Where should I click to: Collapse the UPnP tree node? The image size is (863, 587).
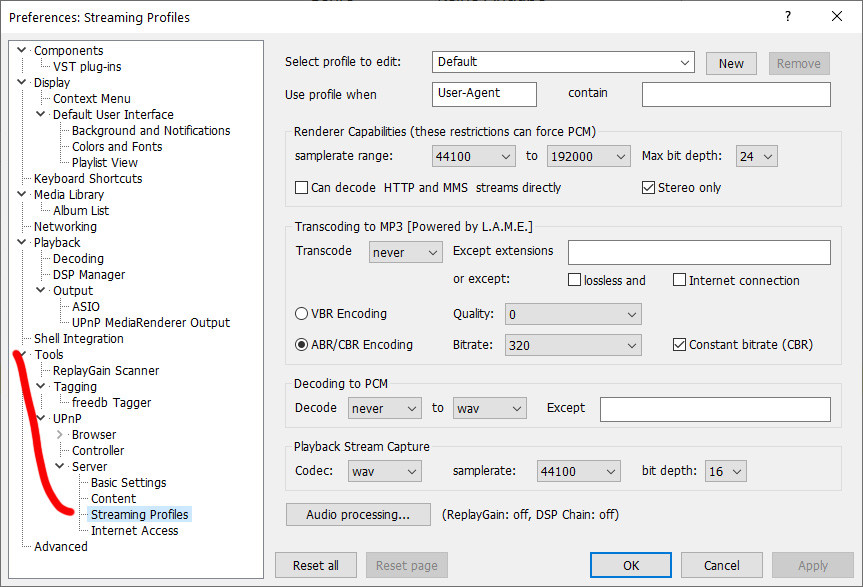pos(41,419)
